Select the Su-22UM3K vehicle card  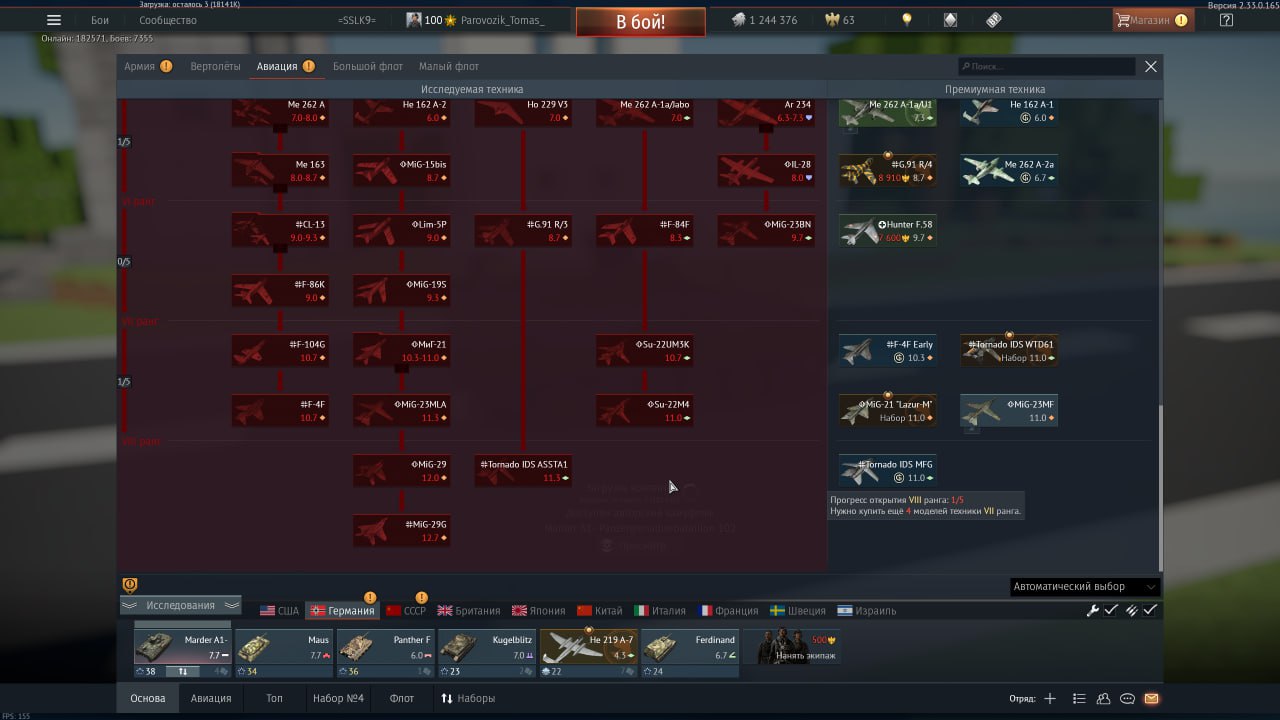point(645,351)
